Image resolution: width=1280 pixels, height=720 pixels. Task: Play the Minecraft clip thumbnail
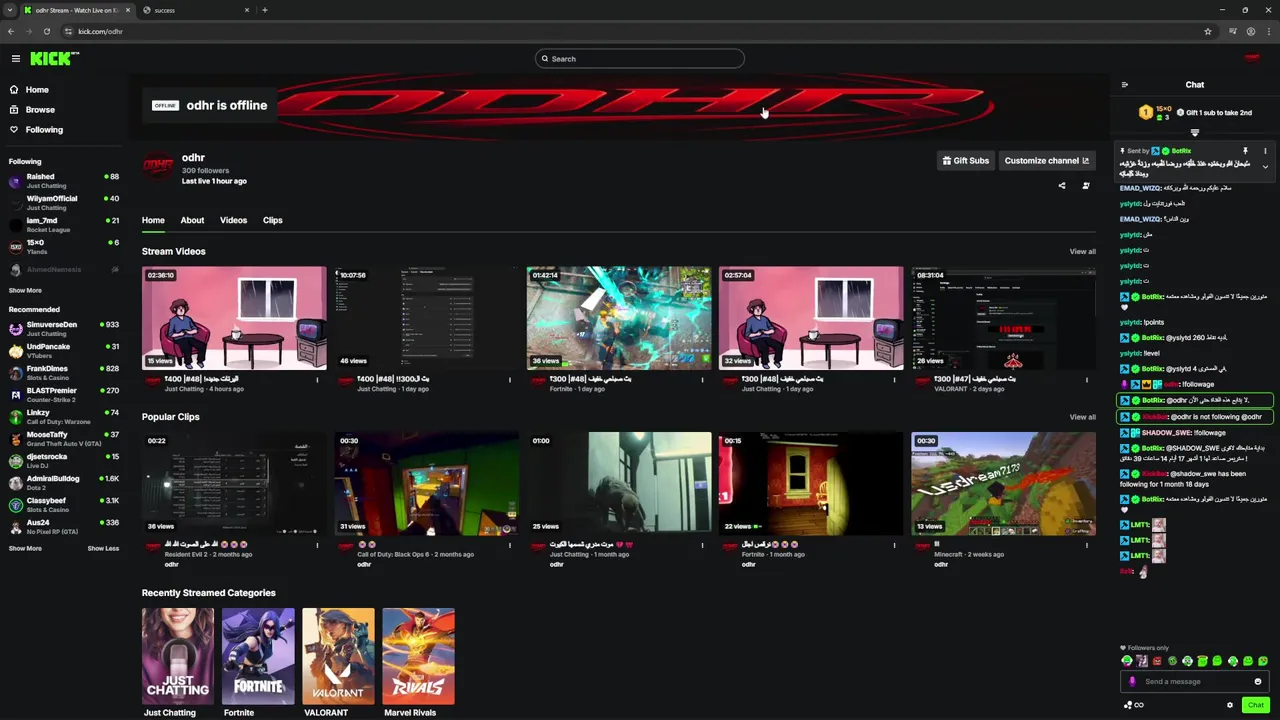coord(1003,484)
